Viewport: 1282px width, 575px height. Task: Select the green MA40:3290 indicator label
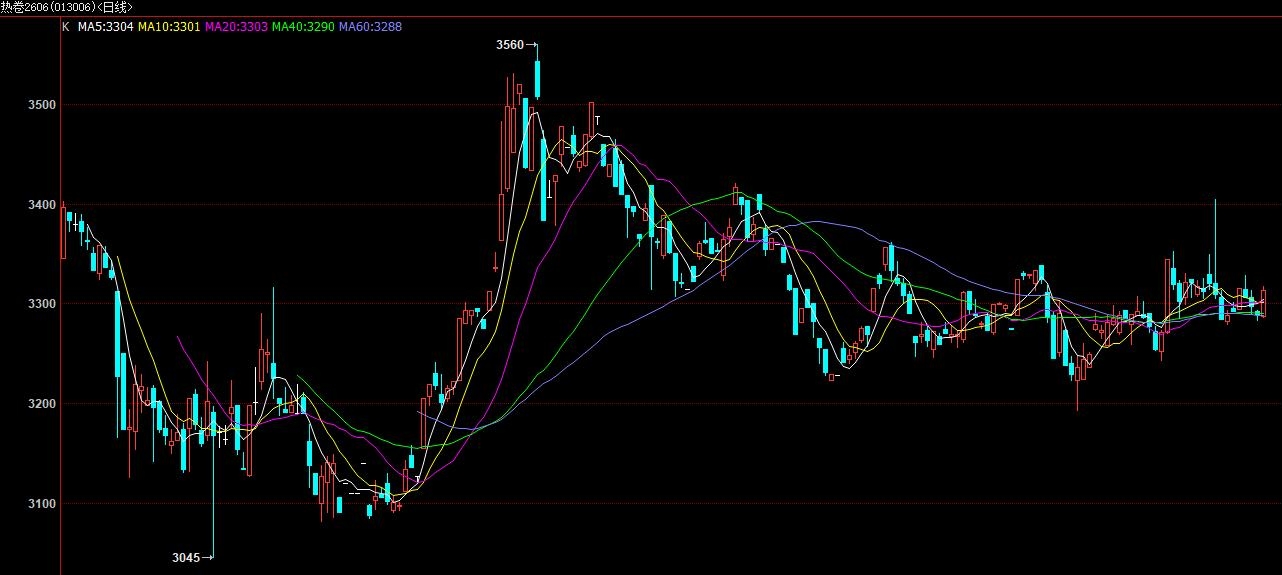pyautogui.click(x=302, y=27)
